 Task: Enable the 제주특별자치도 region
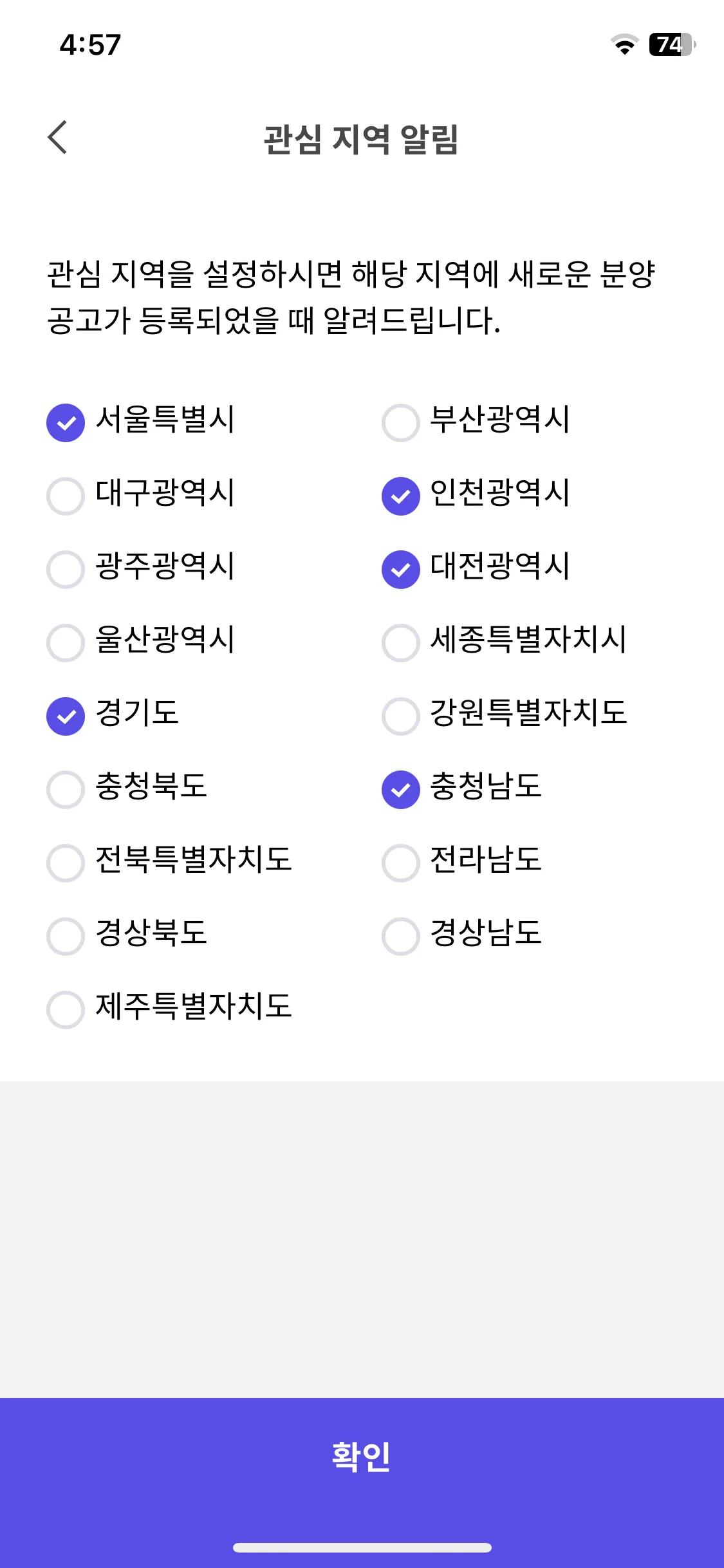(x=66, y=1010)
